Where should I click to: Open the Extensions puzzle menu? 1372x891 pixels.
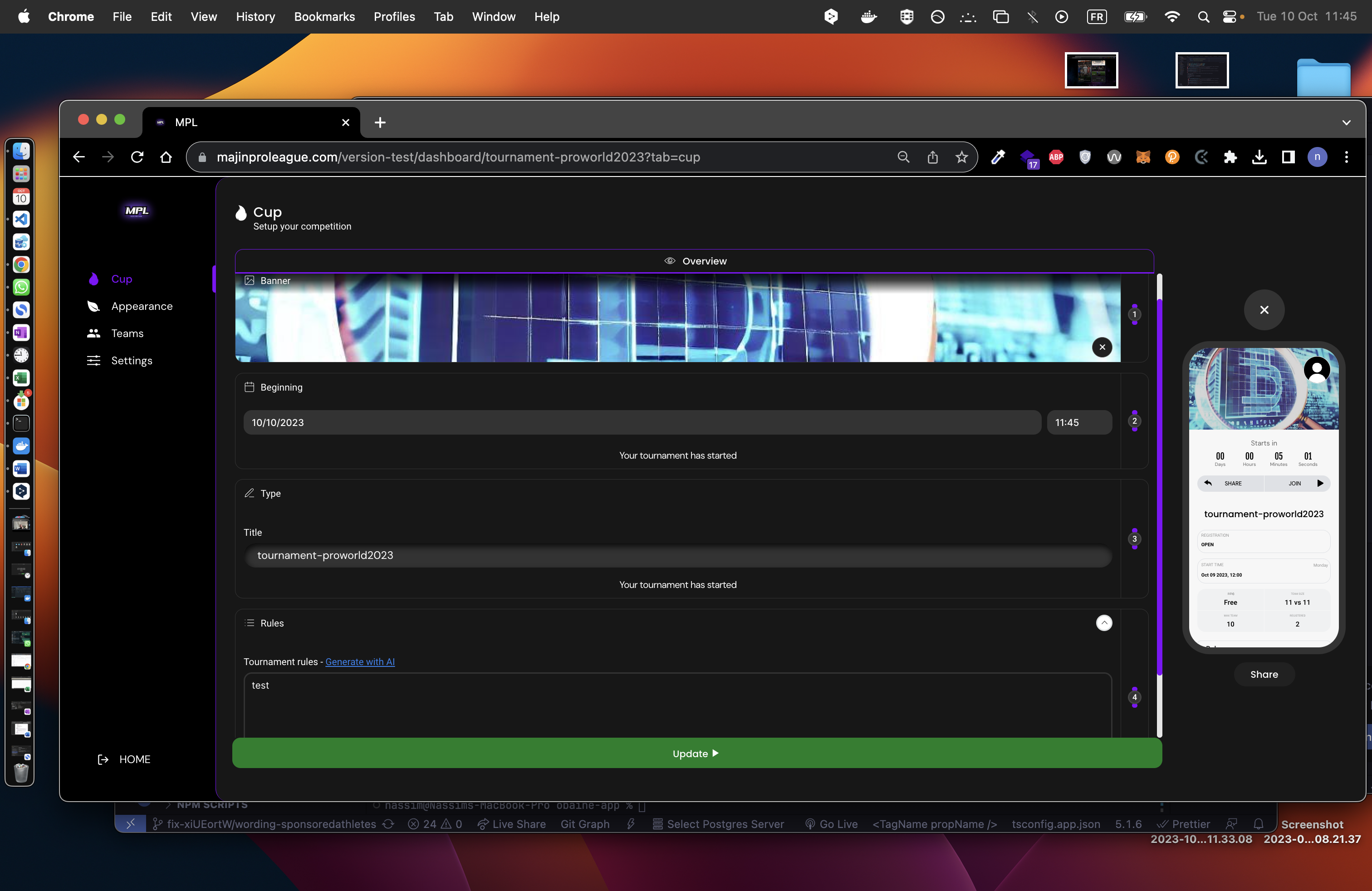(x=1230, y=157)
